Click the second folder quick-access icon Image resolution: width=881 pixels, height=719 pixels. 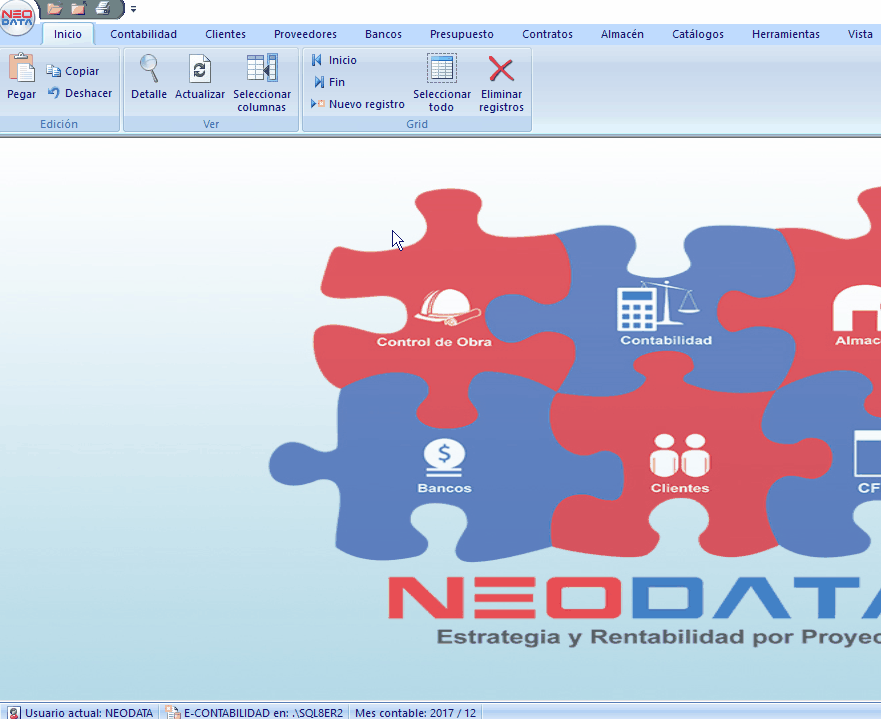[x=79, y=8]
